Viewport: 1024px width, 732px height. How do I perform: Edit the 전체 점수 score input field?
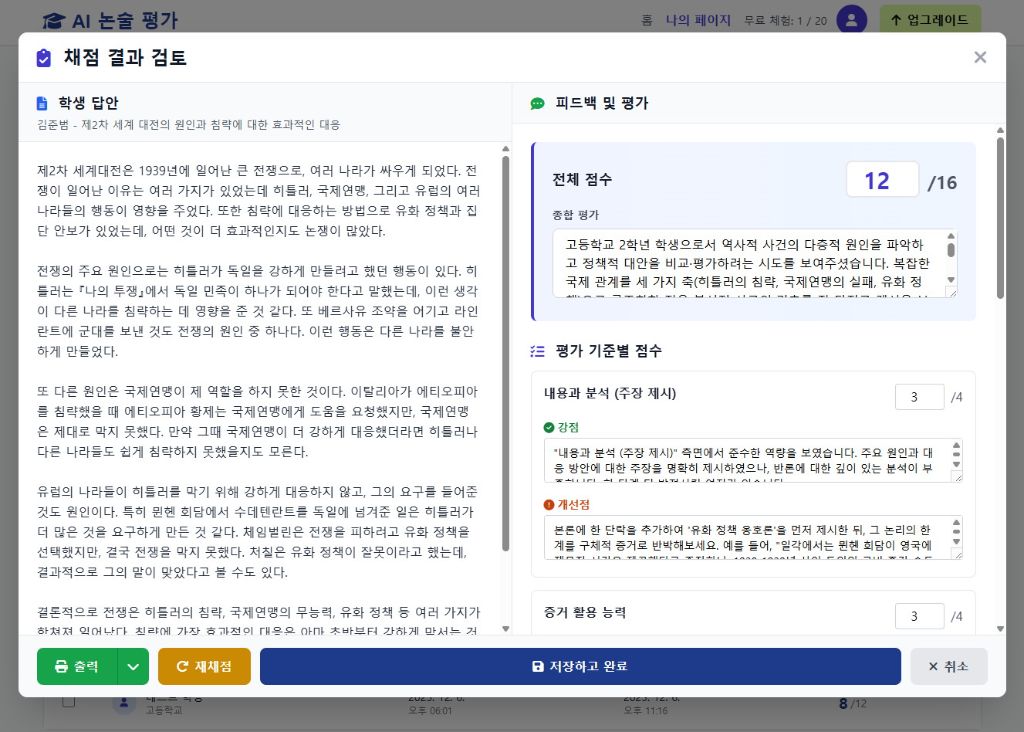point(882,180)
